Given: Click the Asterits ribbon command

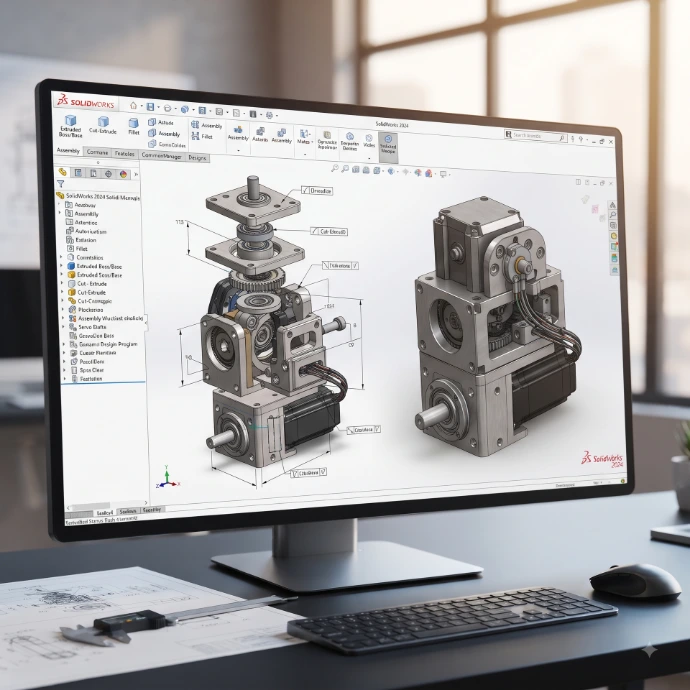Looking at the screenshot, I should [x=261, y=135].
